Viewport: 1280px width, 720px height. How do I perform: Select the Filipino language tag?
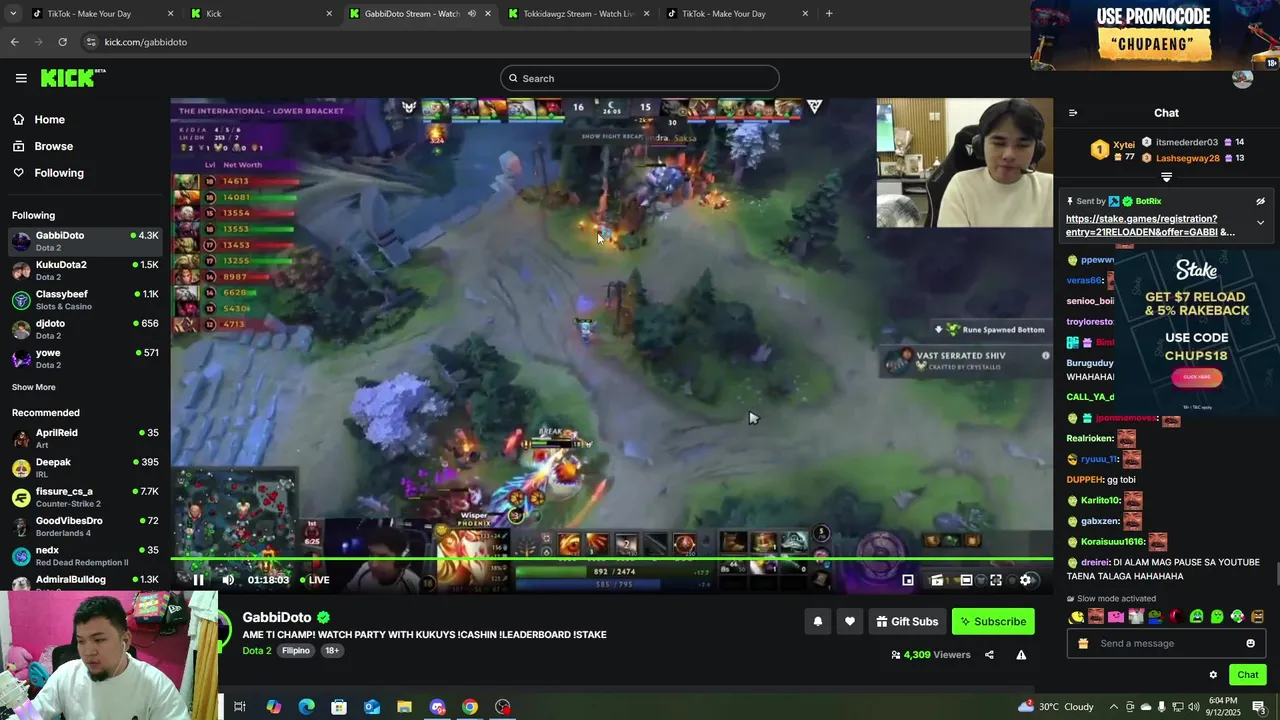point(296,651)
